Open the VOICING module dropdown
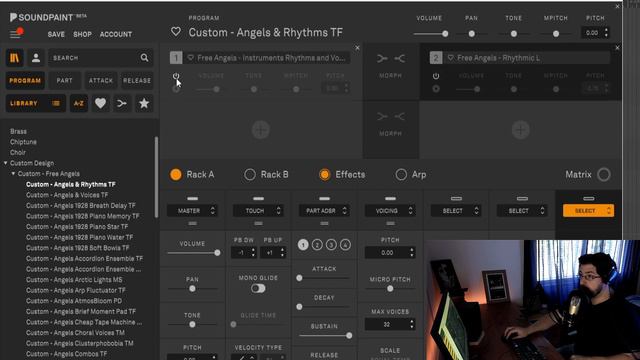Image resolution: width=640 pixels, height=360 pixels. 390,211
